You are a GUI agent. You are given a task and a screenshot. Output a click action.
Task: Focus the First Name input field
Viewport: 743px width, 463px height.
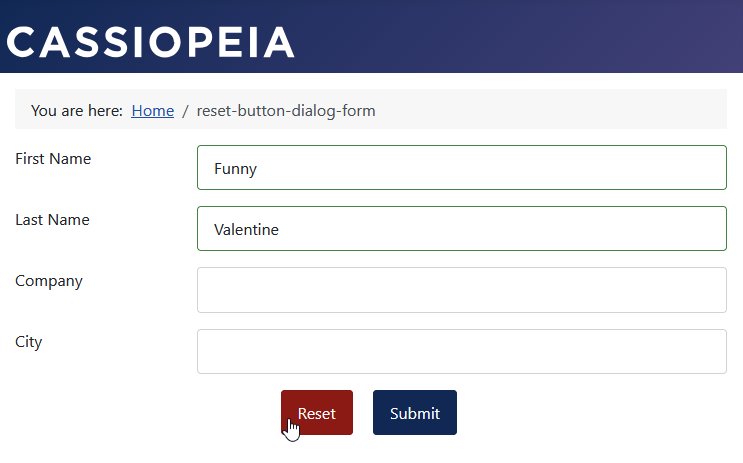(x=462, y=168)
